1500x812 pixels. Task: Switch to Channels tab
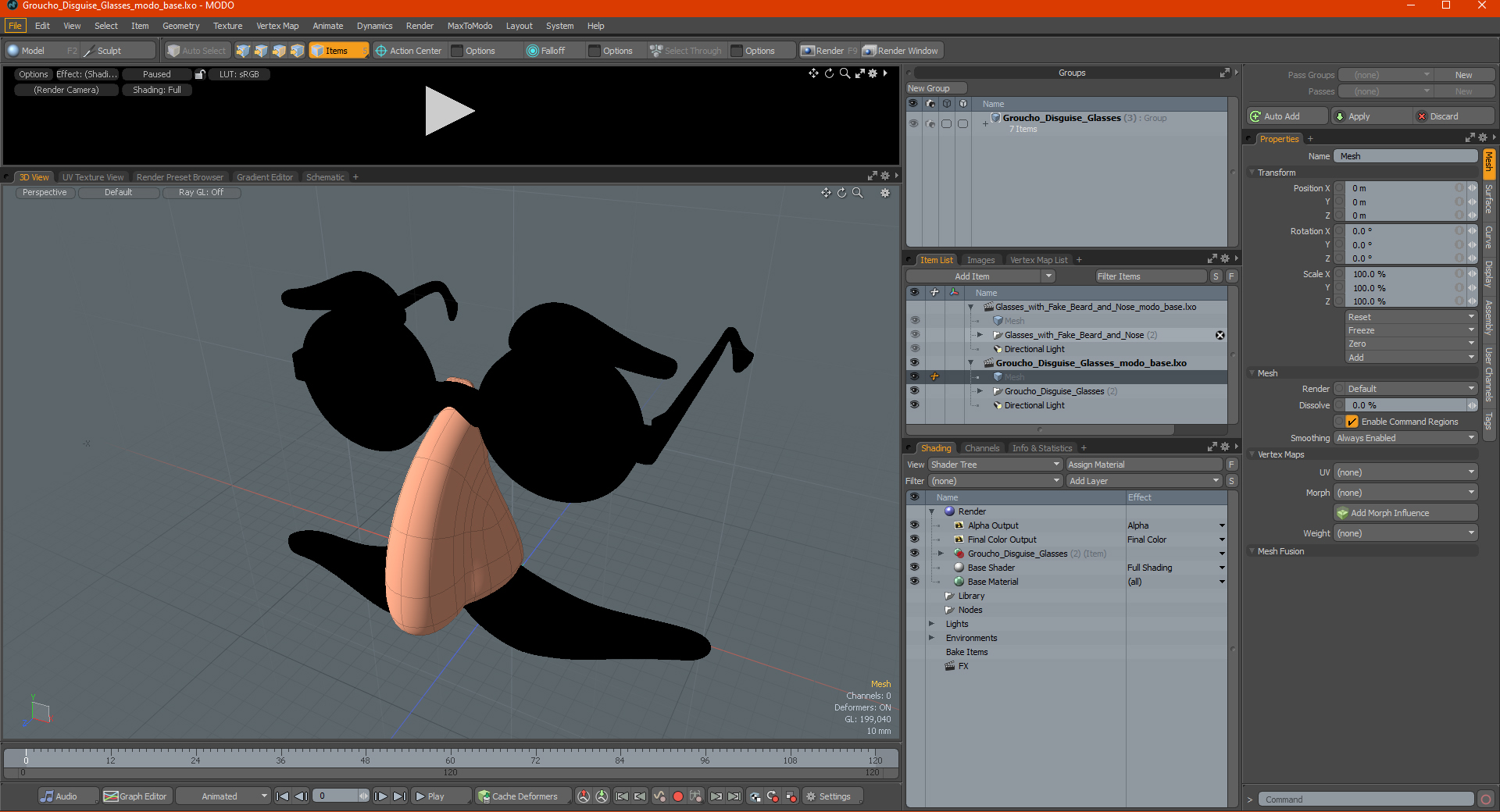(982, 448)
